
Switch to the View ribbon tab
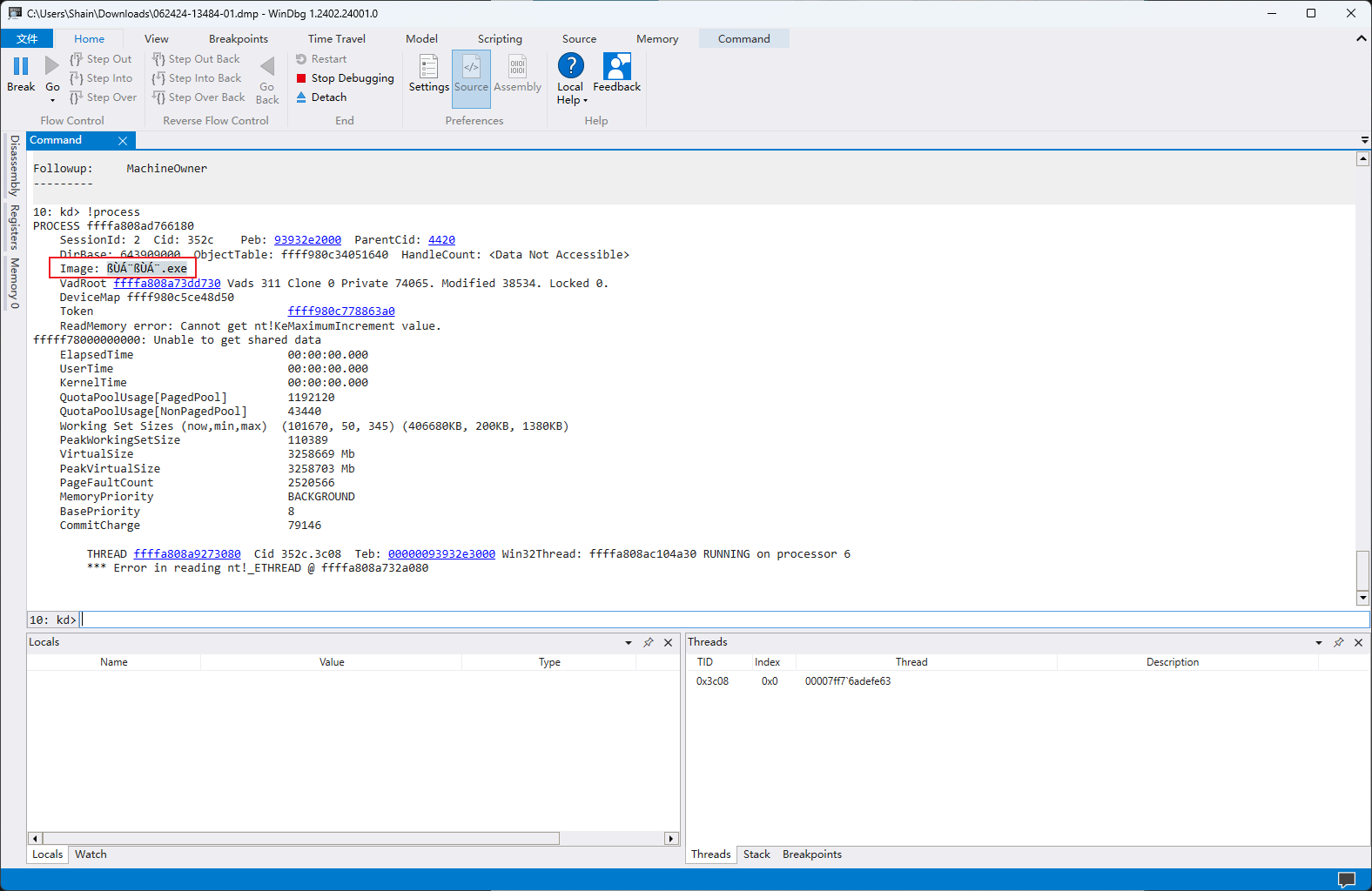157,38
